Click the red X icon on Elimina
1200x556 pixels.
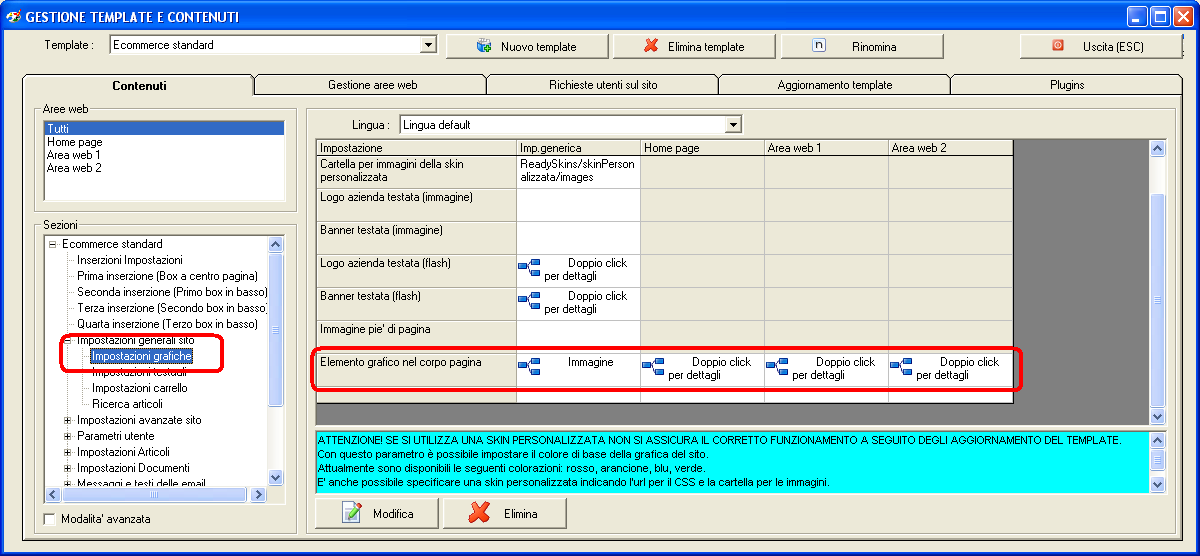click(479, 513)
